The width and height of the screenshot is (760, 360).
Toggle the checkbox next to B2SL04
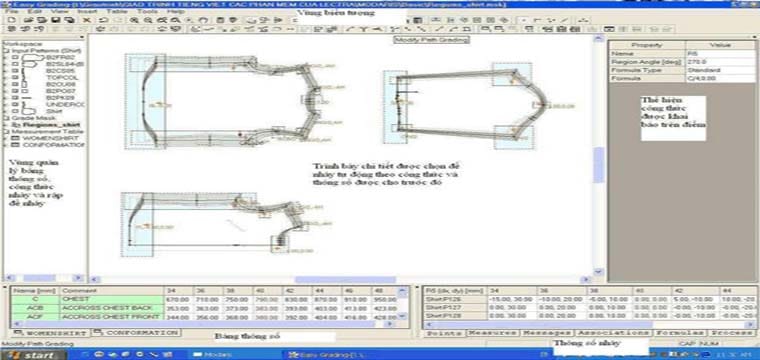coord(15,63)
